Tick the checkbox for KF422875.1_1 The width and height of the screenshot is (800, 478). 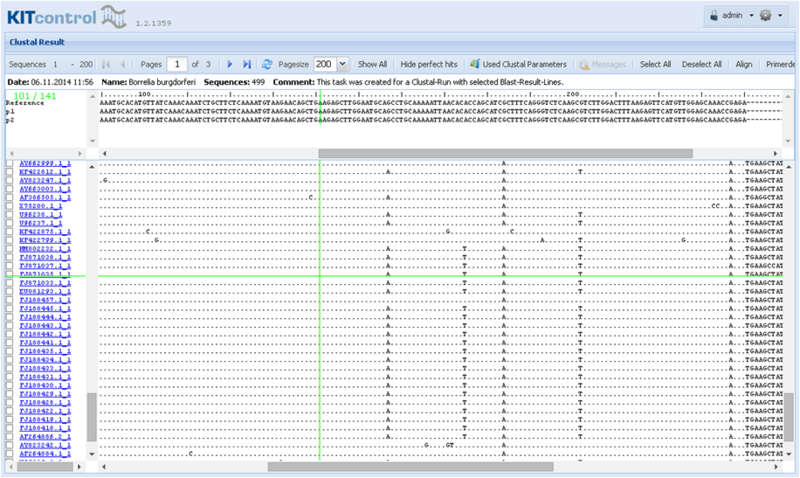(x=9, y=232)
